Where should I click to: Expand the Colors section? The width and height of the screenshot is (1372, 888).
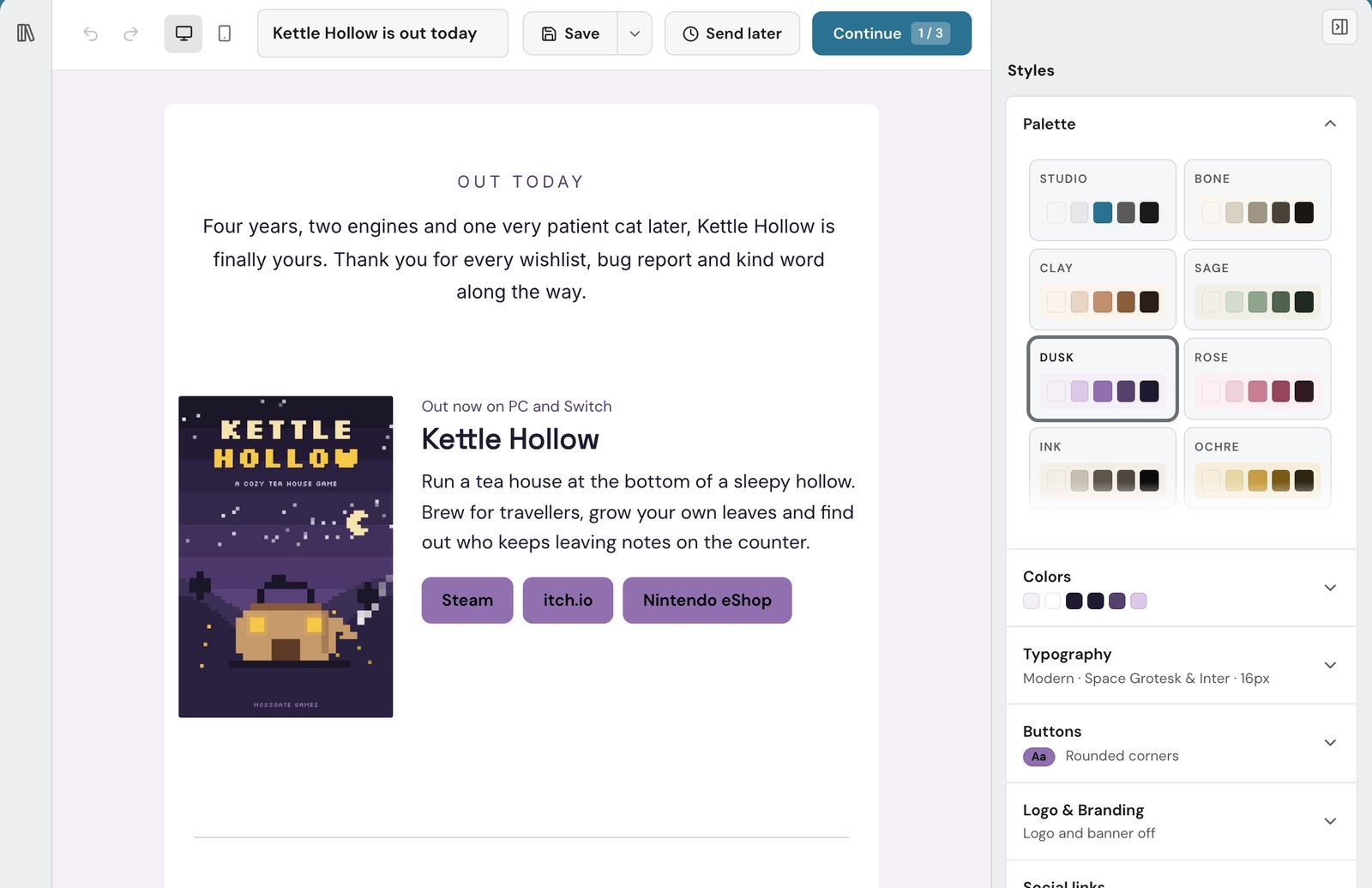click(x=1181, y=588)
